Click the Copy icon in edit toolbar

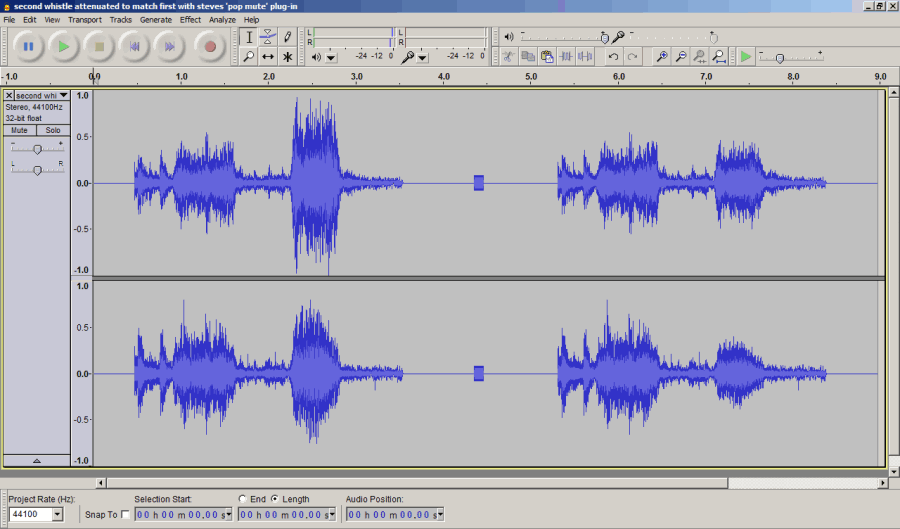click(x=527, y=56)
